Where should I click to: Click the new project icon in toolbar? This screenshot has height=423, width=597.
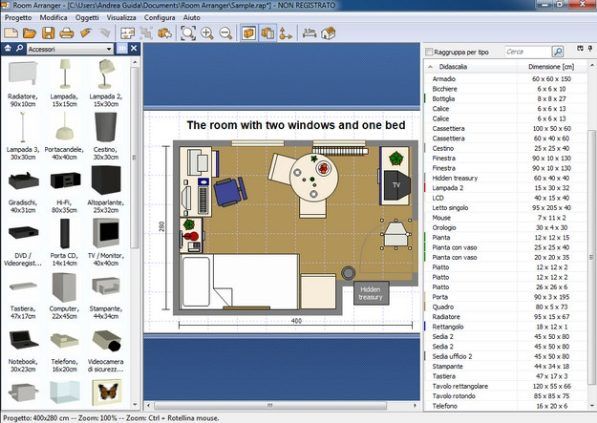click(x=11, y=33)
